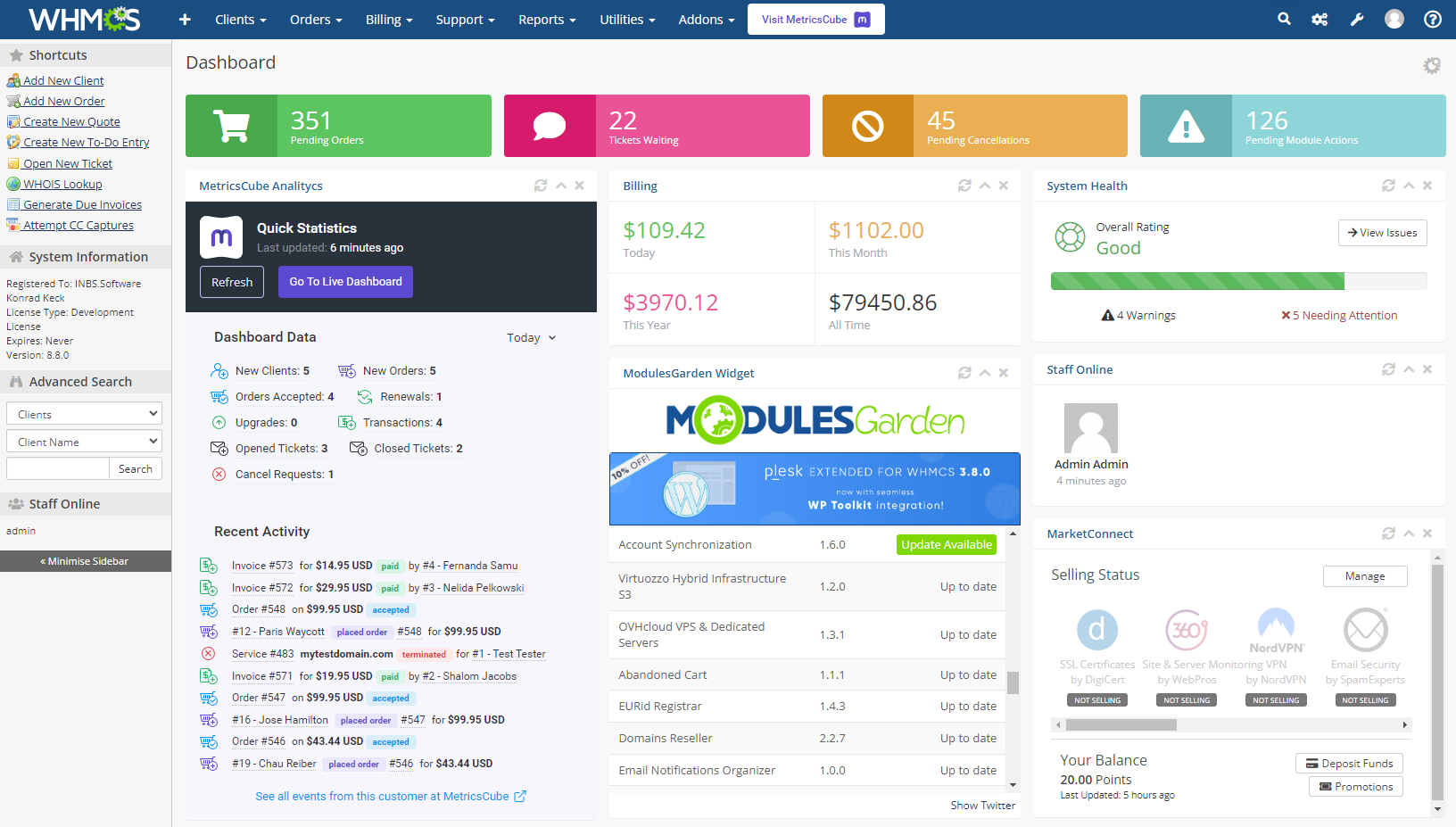Open the plus quick-add menu in the navbar

[x=185, y=20]
